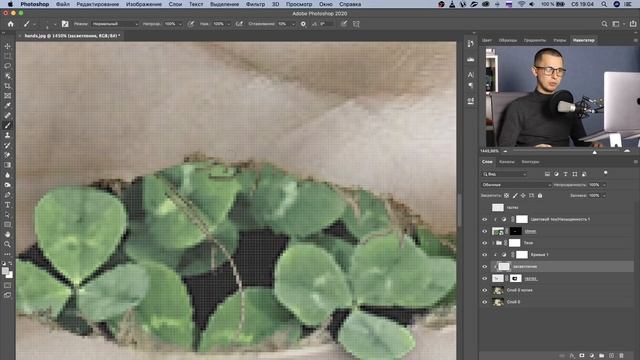Select the Clone Stamp tool
This screenshot has height=360, width=640.
coord(7,136)
